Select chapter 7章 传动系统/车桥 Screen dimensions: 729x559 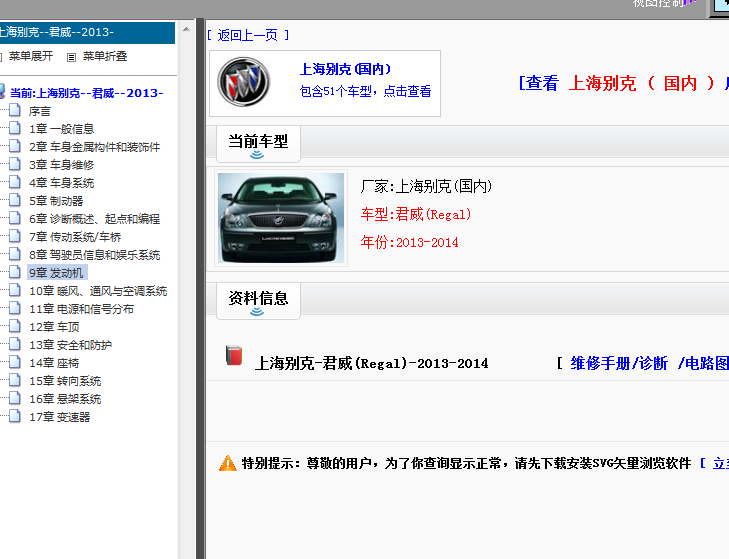coord(75,237)
